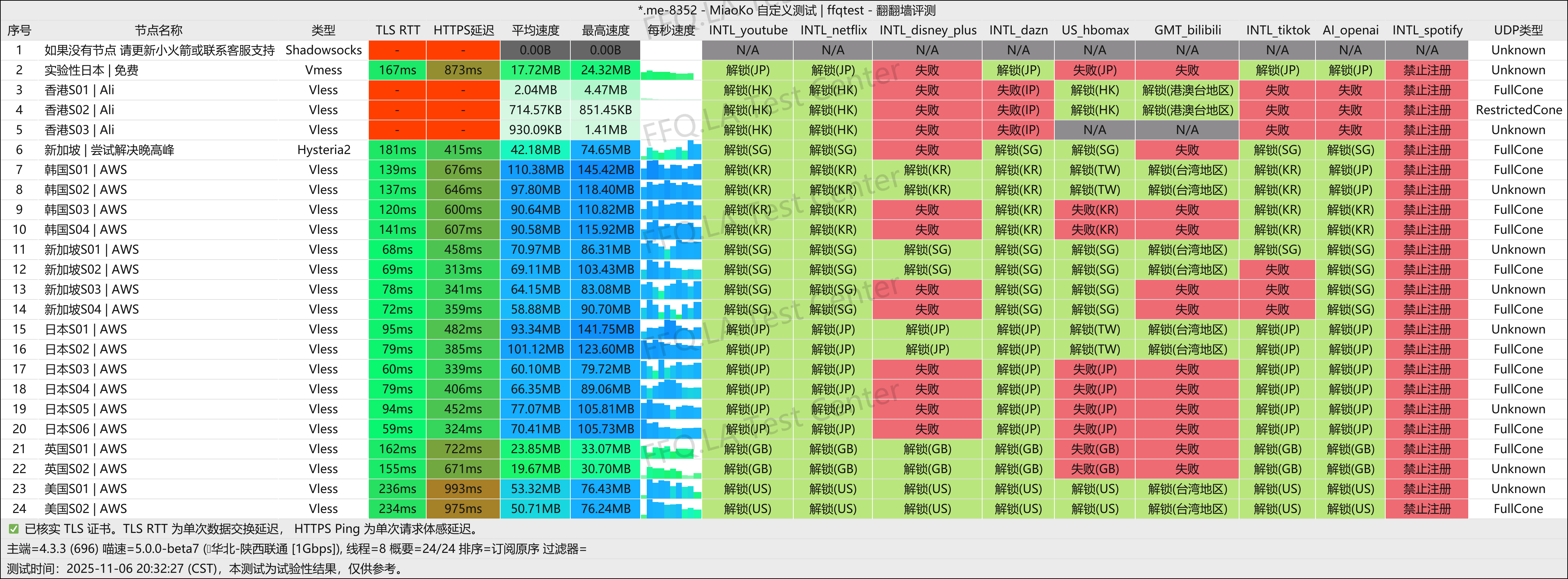Click node name 日本S06 | AWS
This screenshot has height=579, width=1568.
click(86, 429)
